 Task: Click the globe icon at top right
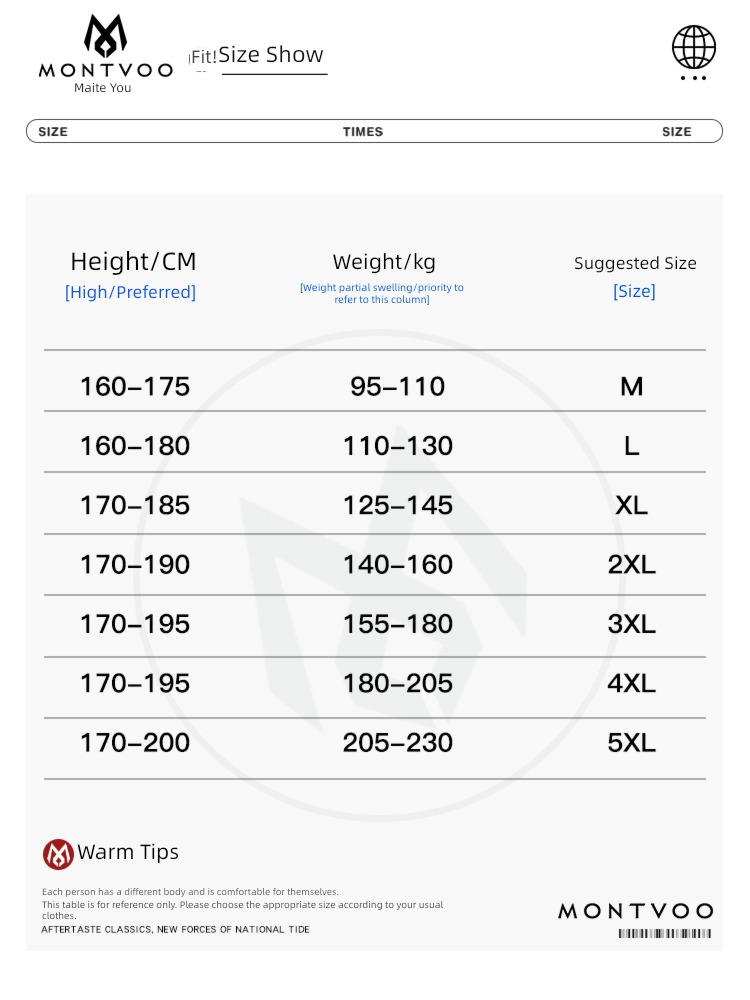click(694, 47)
